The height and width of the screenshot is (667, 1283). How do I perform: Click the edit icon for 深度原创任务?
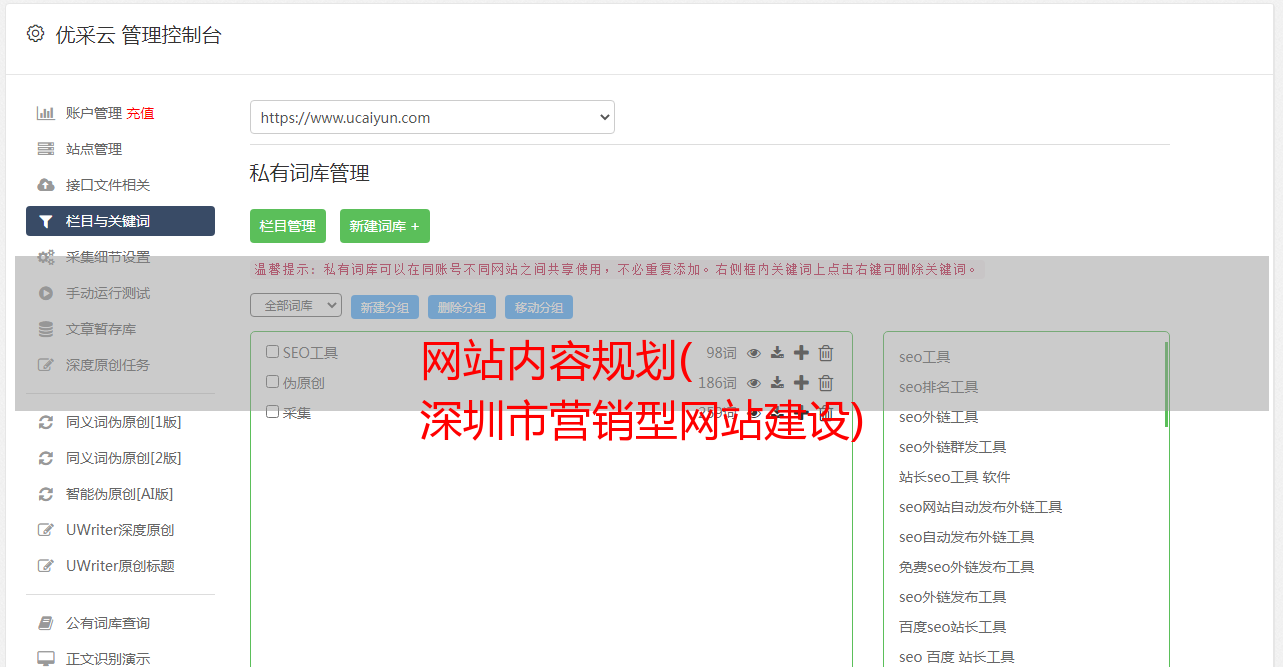coord(46,365)
